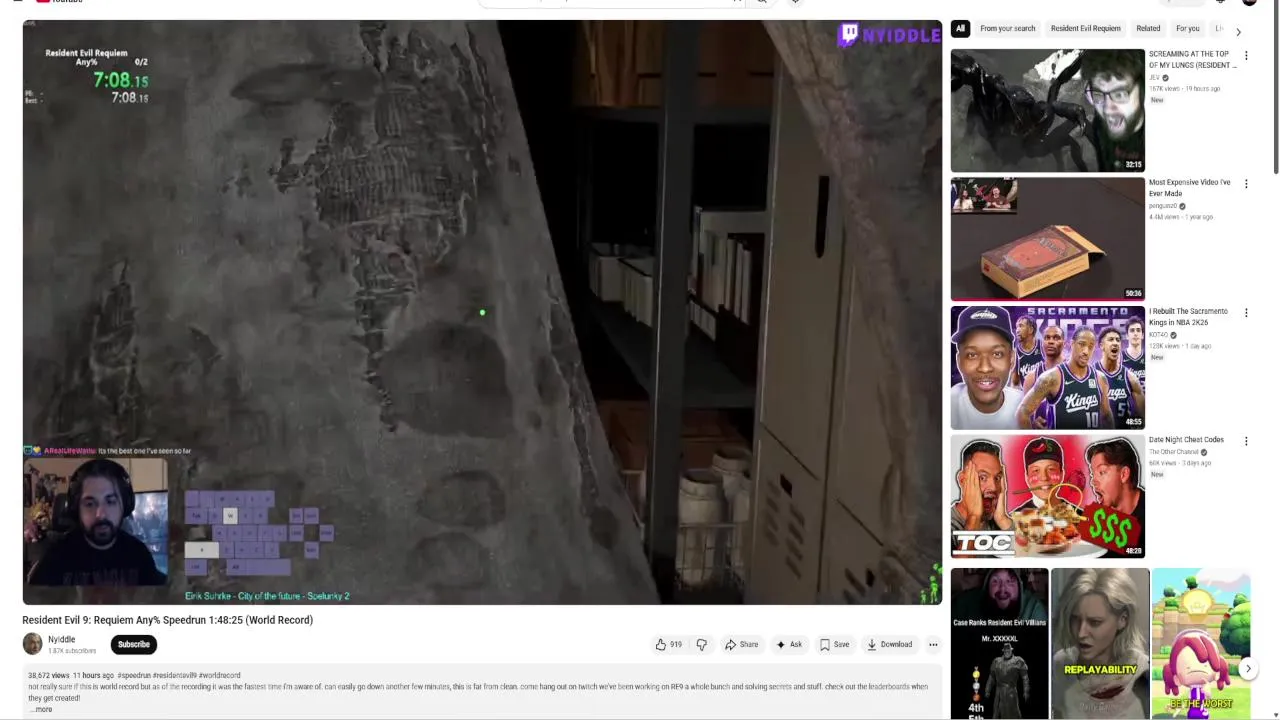Click the scrollbar down arrow at the bottom
1280x720 pixels.
click(1275, 714)
